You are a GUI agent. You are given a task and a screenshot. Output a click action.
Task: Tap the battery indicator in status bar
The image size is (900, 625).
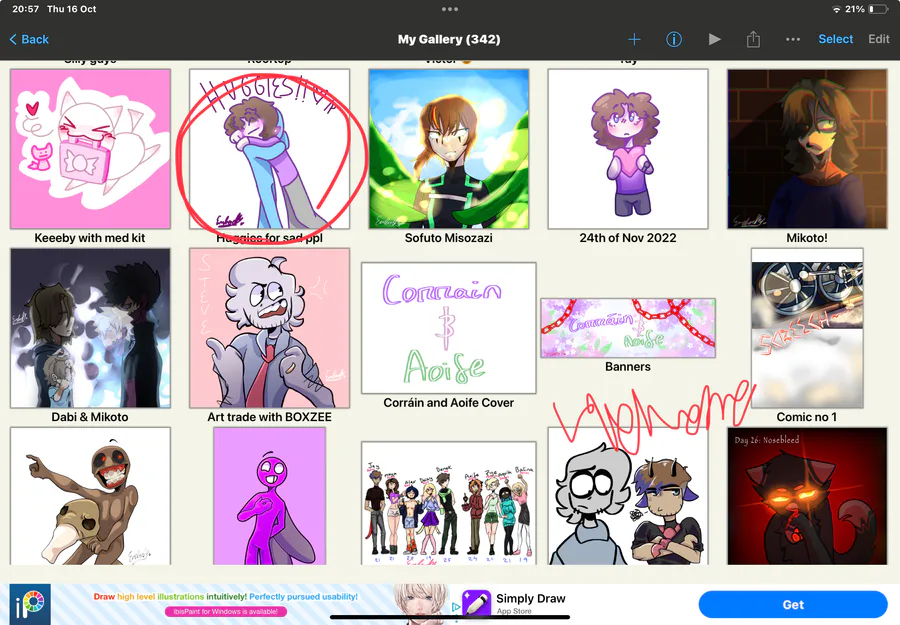point(878,9)
